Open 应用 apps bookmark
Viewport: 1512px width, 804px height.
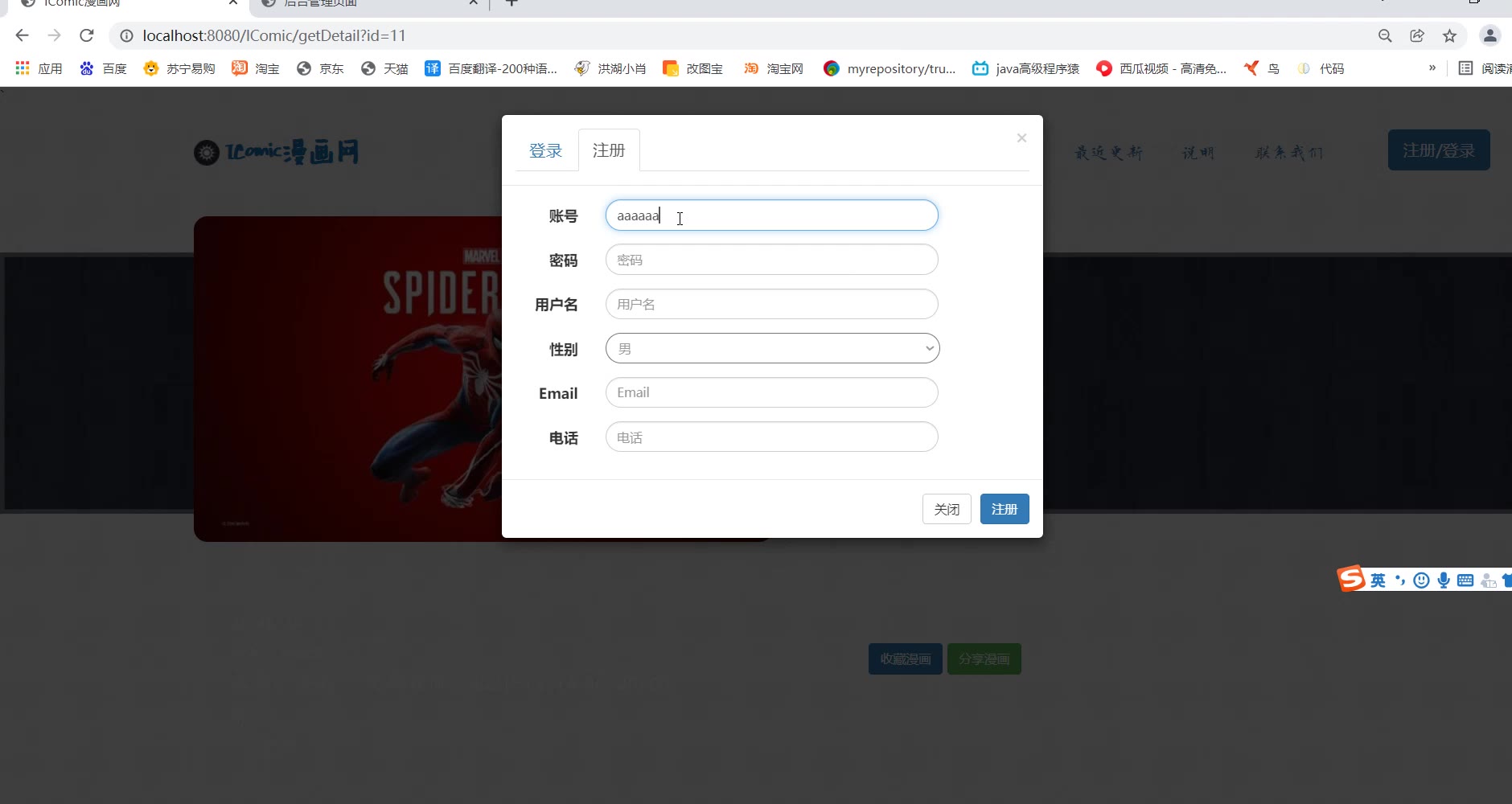point(39,68)
